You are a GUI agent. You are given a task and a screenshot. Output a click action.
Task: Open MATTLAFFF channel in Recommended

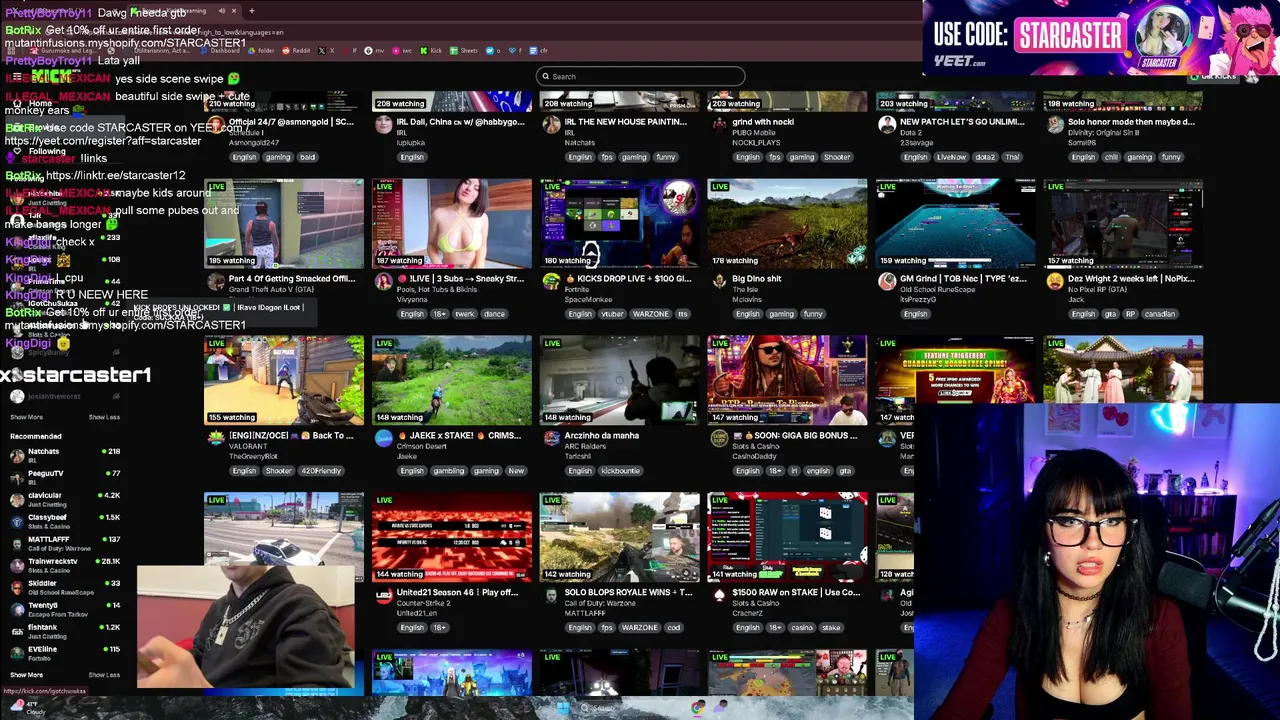[65, 543]
